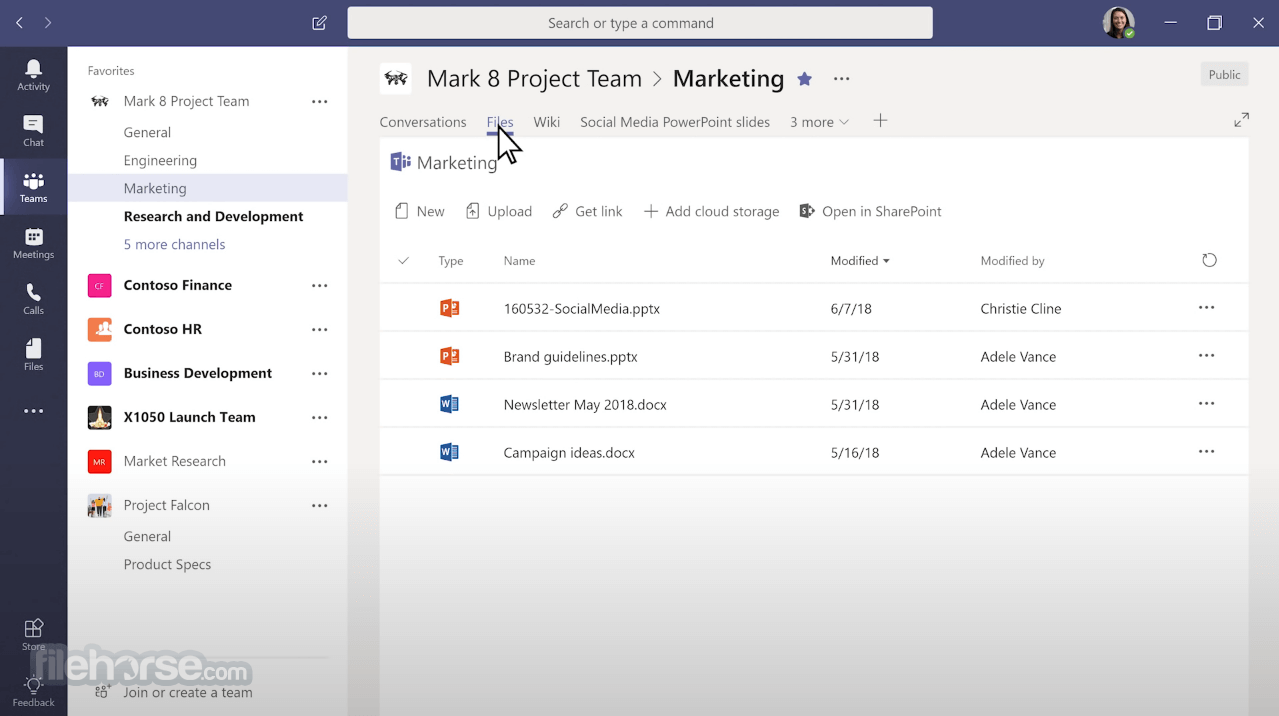The width and height of the screenshot is (1279, 716).
Task: Toggle select-all files checkmark
Action: tap(404, 261)
